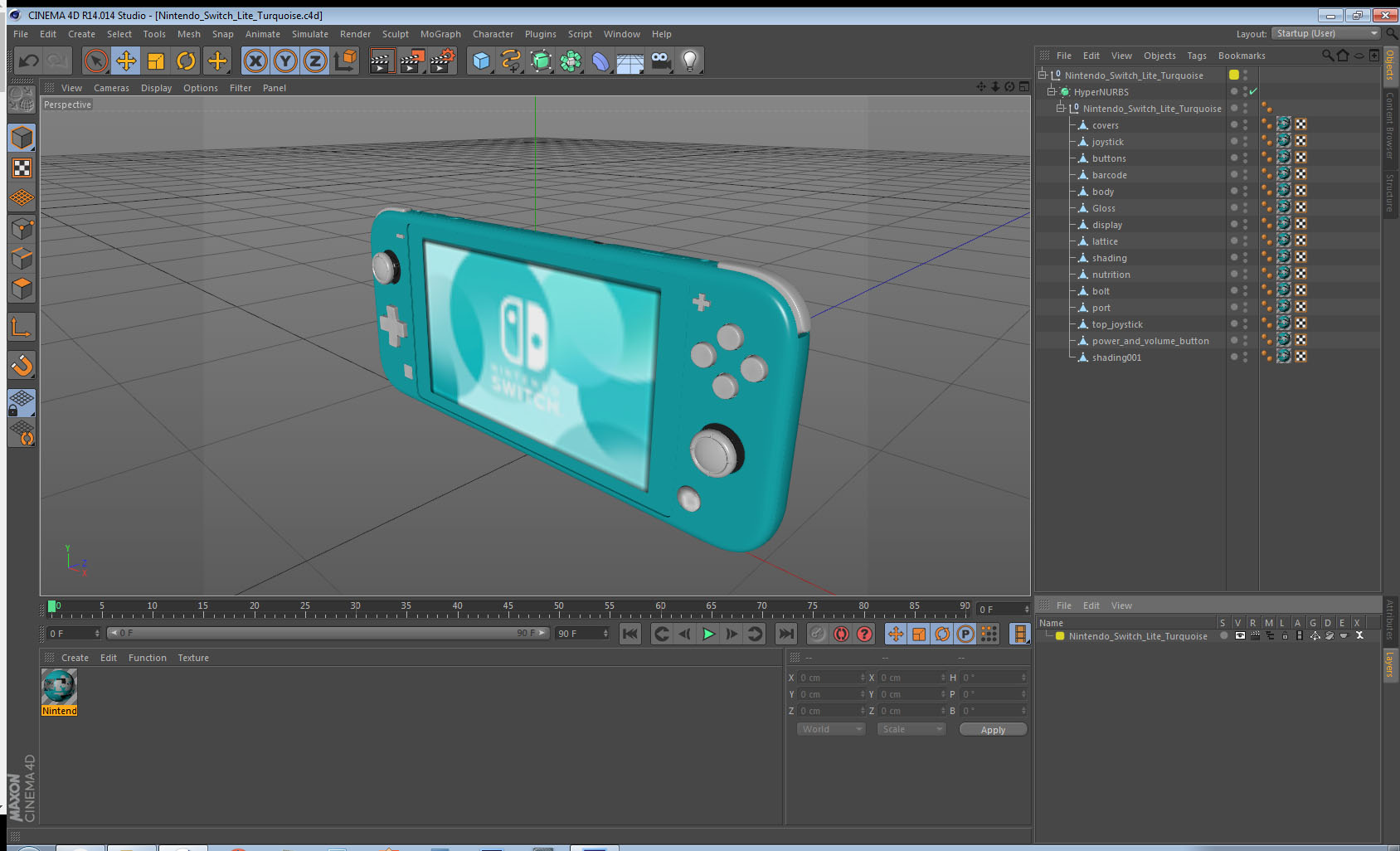Open the Layout dropdown Startup (User)
The width and height of the screenshot is (1400, 851).
click(x=1325, y=33)
